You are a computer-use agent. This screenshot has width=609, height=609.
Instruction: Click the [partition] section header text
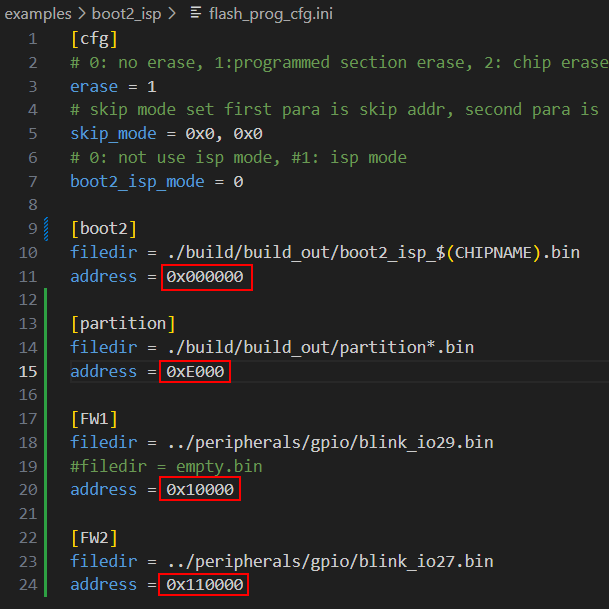122,323
